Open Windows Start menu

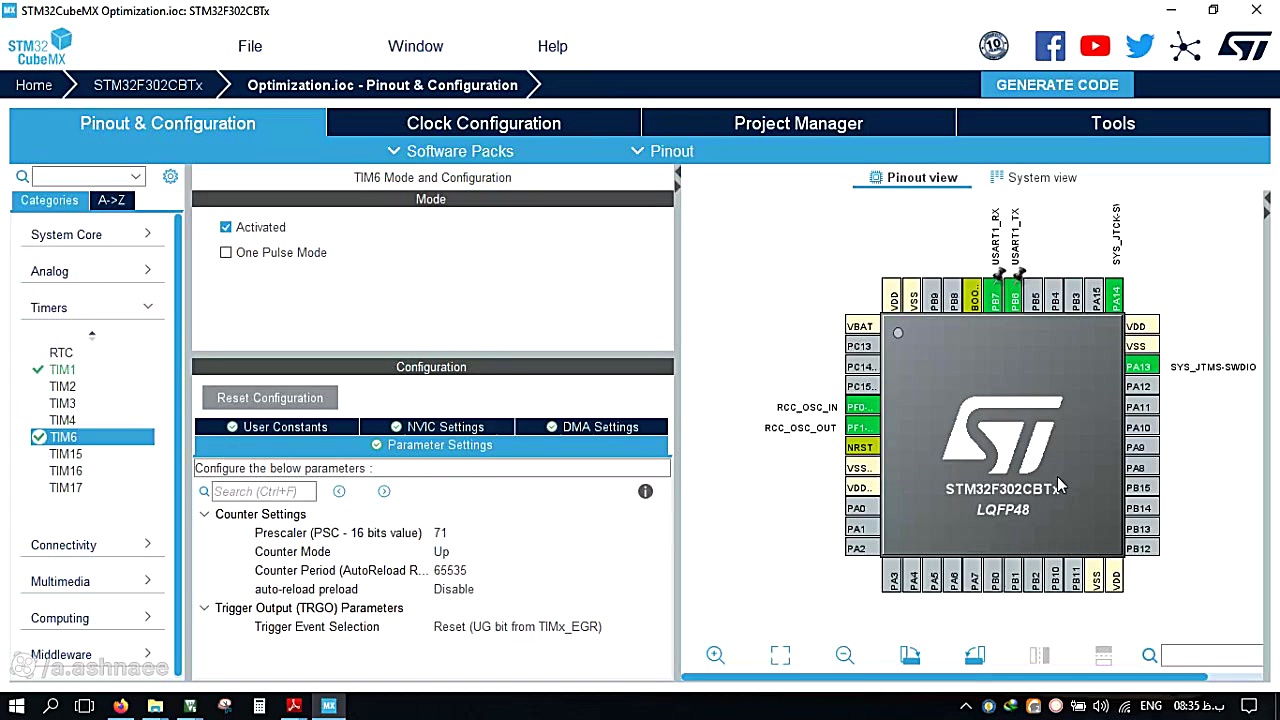point(16,706)
